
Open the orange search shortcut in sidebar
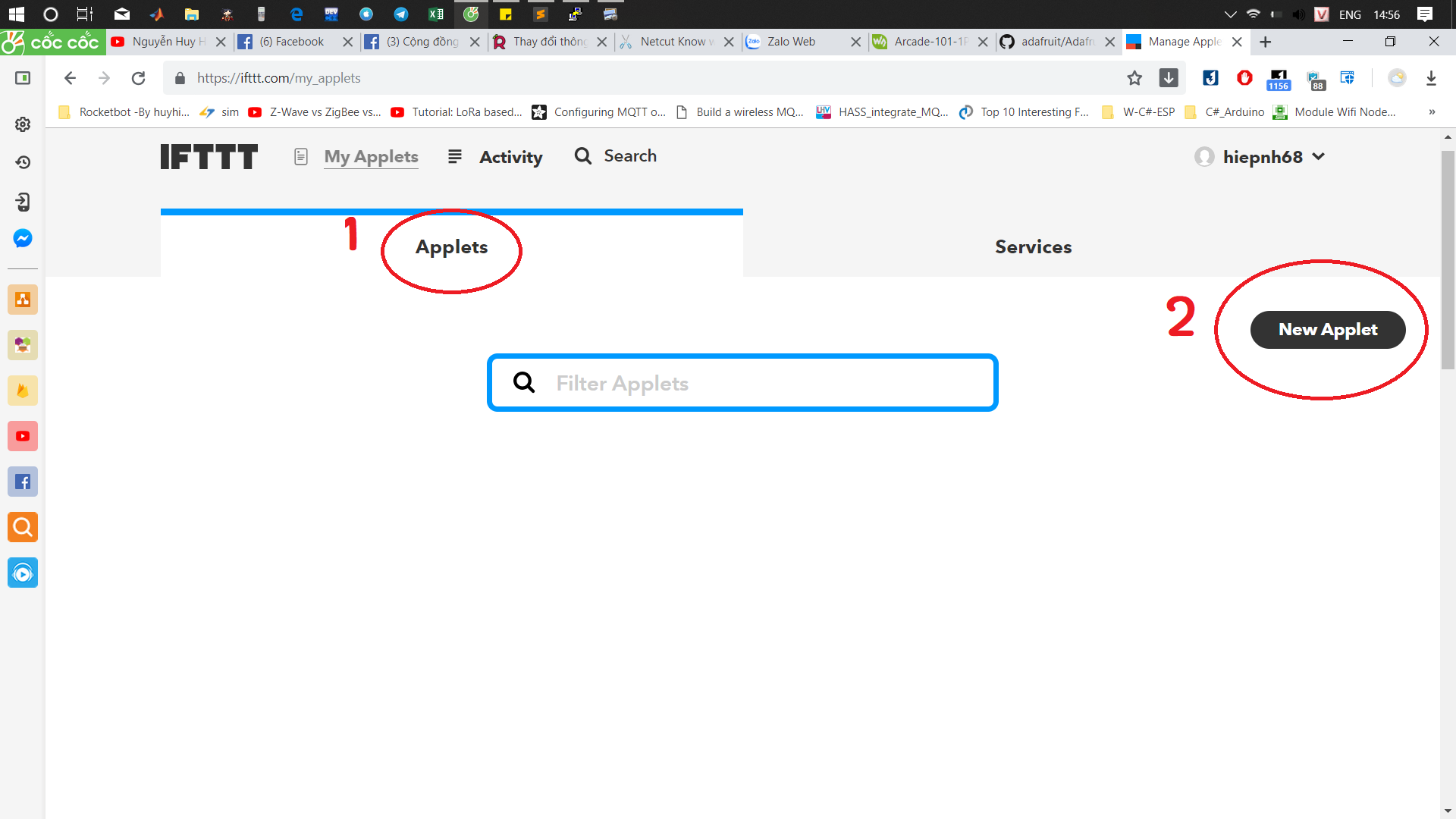click(23, 527)
